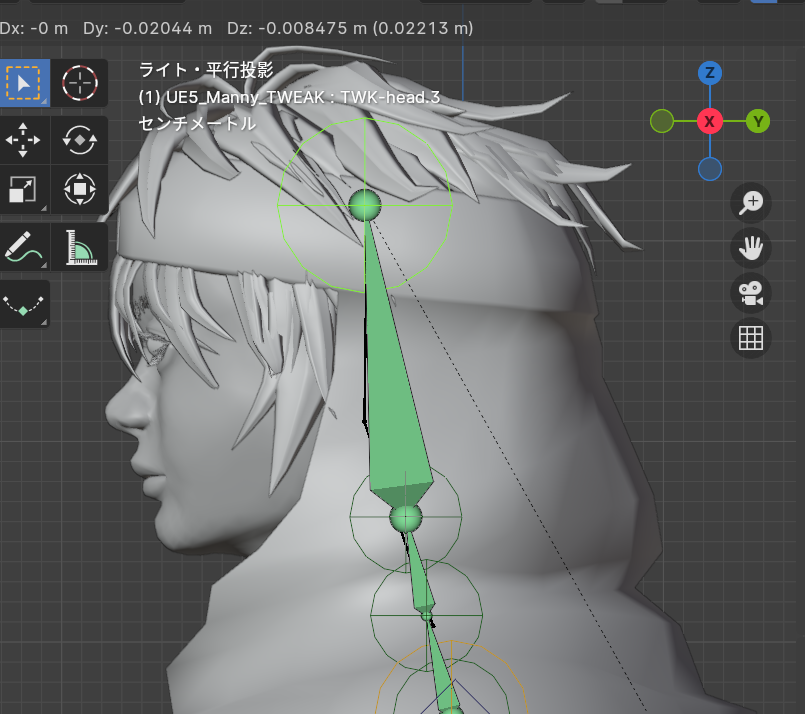Viewport: 805px width, 714px height.
Task: Click the zoom magnifier viewport button
Action: click(x=751, y=203)
